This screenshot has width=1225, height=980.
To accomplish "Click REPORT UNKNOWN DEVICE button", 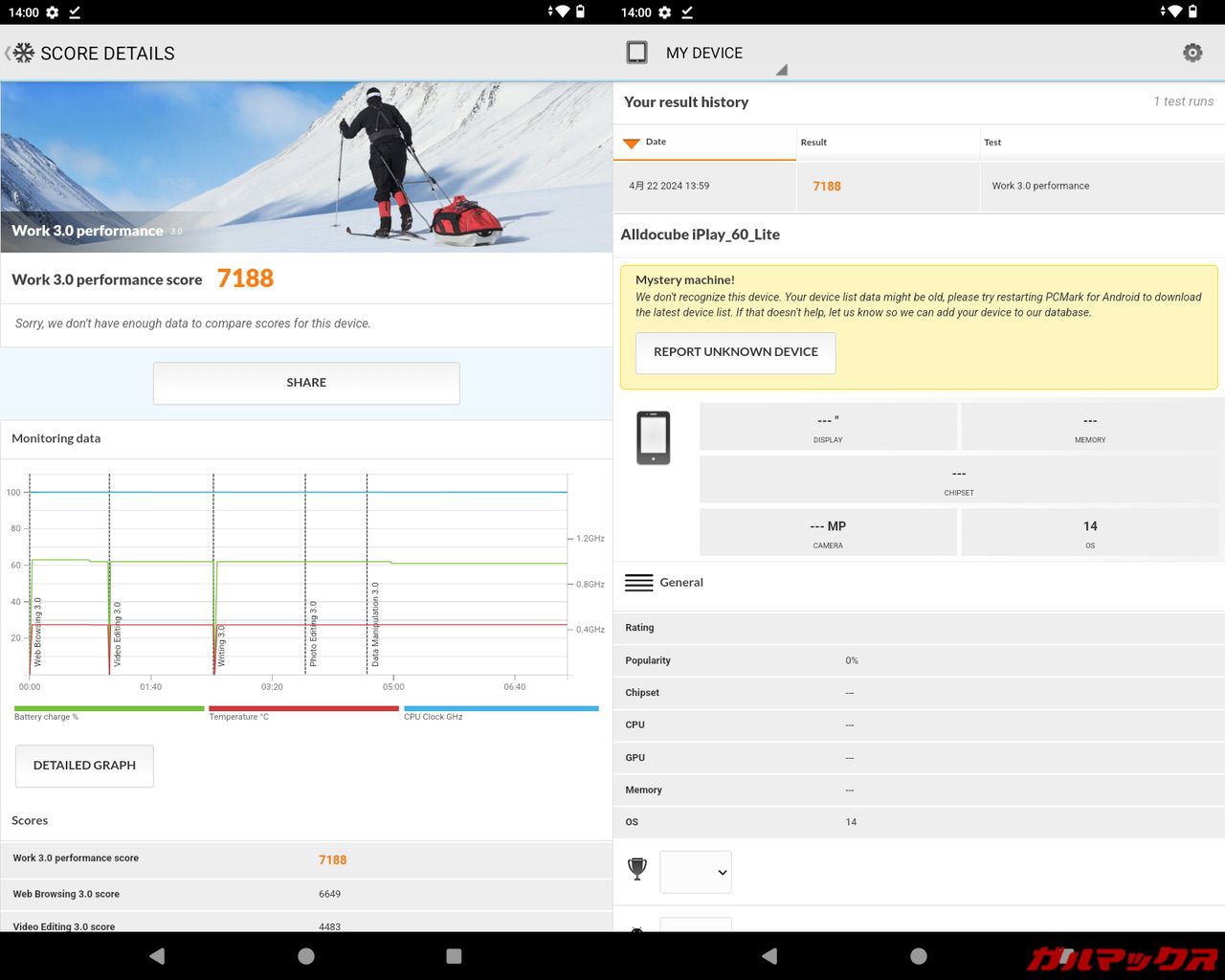I will (735, 352).
